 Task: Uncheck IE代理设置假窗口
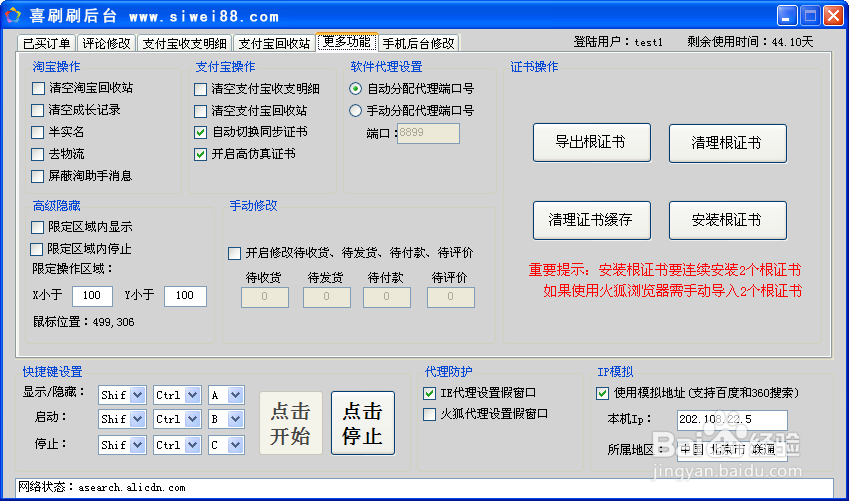pyautogui.click(x=429, y=393)
